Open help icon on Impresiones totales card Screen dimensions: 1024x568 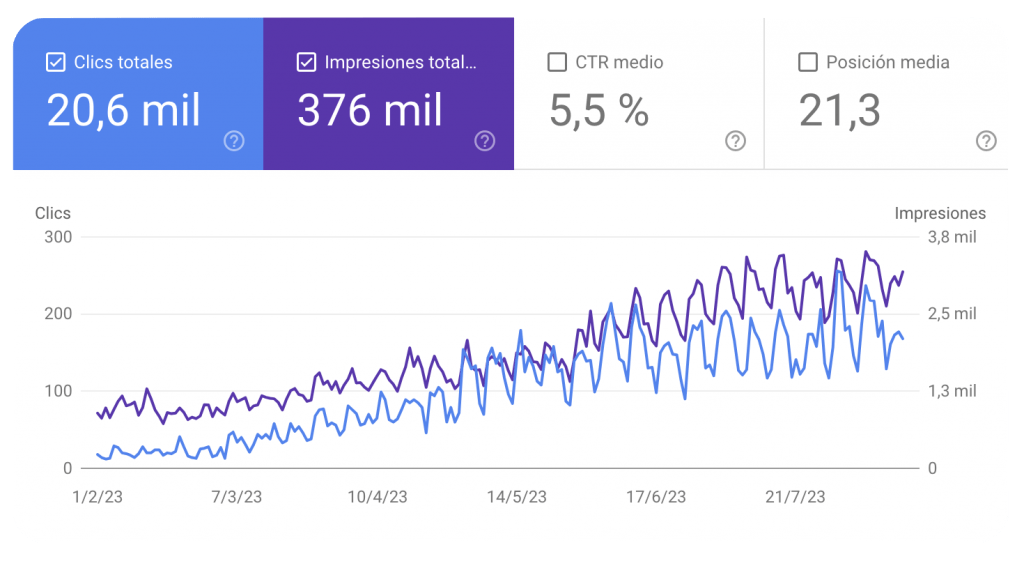click(x=485, y=141)
